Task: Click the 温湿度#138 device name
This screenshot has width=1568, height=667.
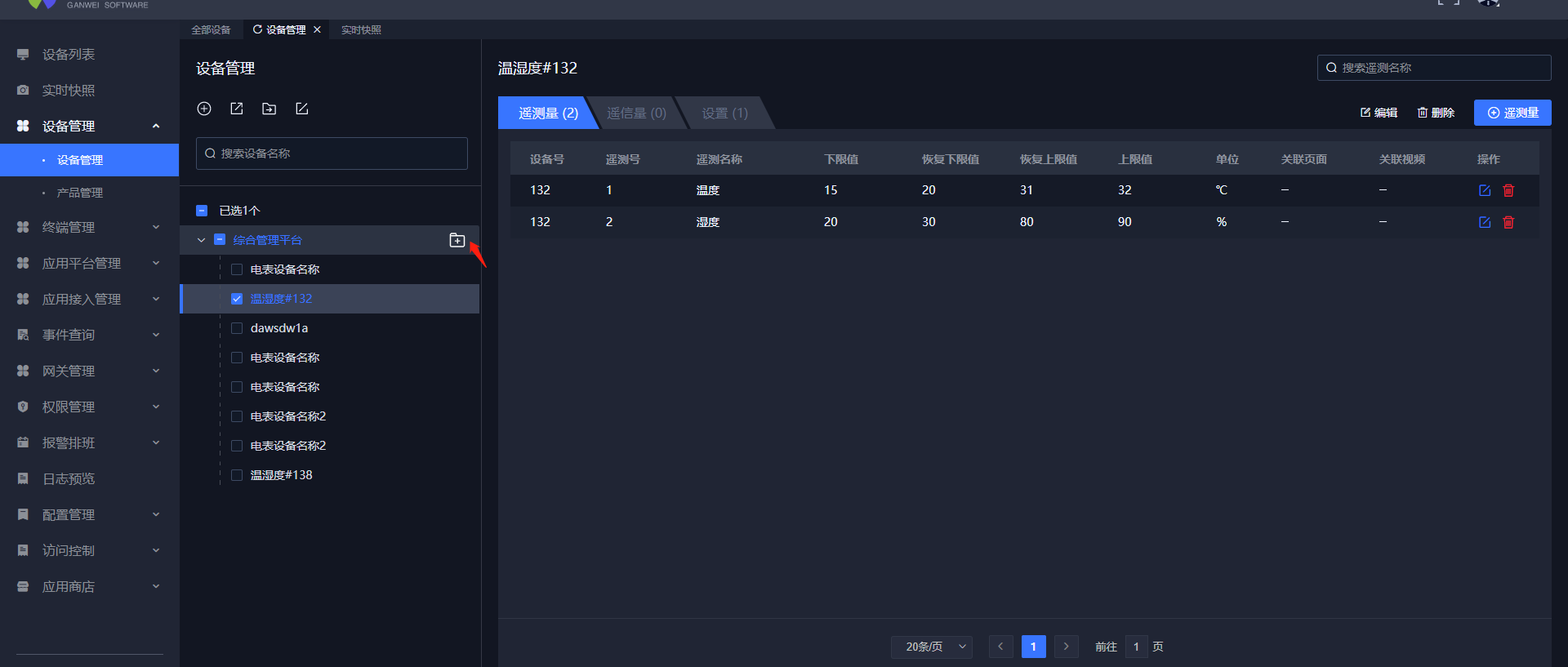Action: pos(282,475)
